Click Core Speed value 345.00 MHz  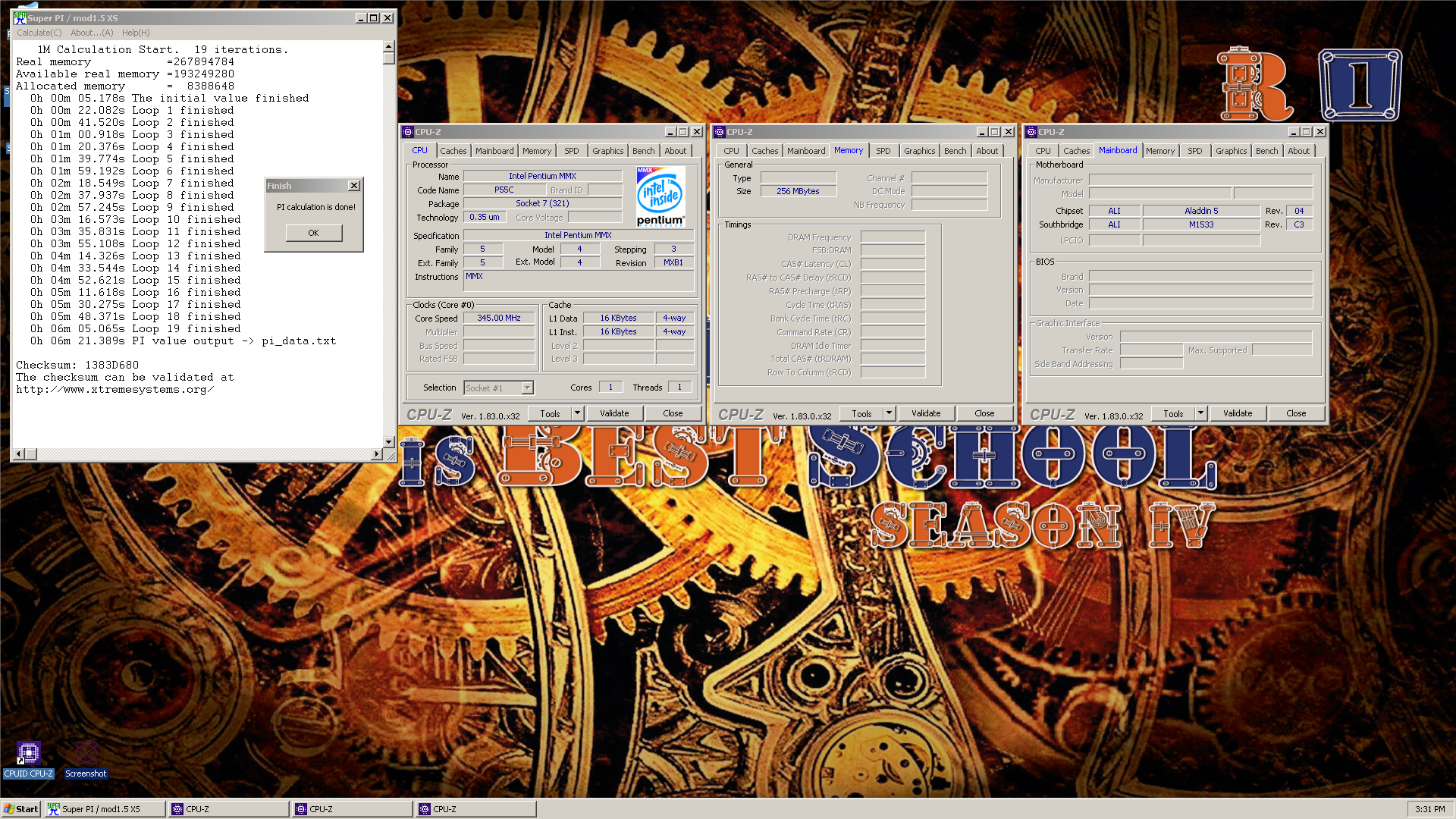[499, 318]
